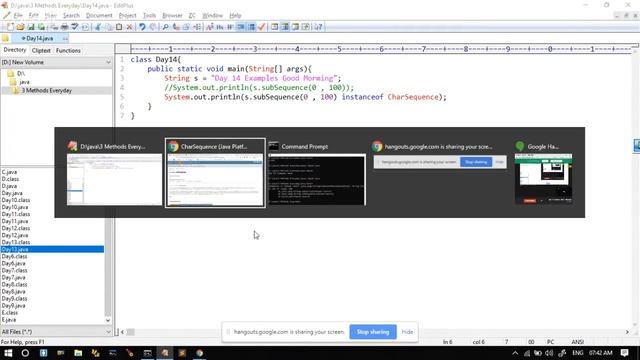Select the Command Prompt thumbnail in switcher
Screen dimensions: 640x360
pyautogui.click(x=316, y=173)
